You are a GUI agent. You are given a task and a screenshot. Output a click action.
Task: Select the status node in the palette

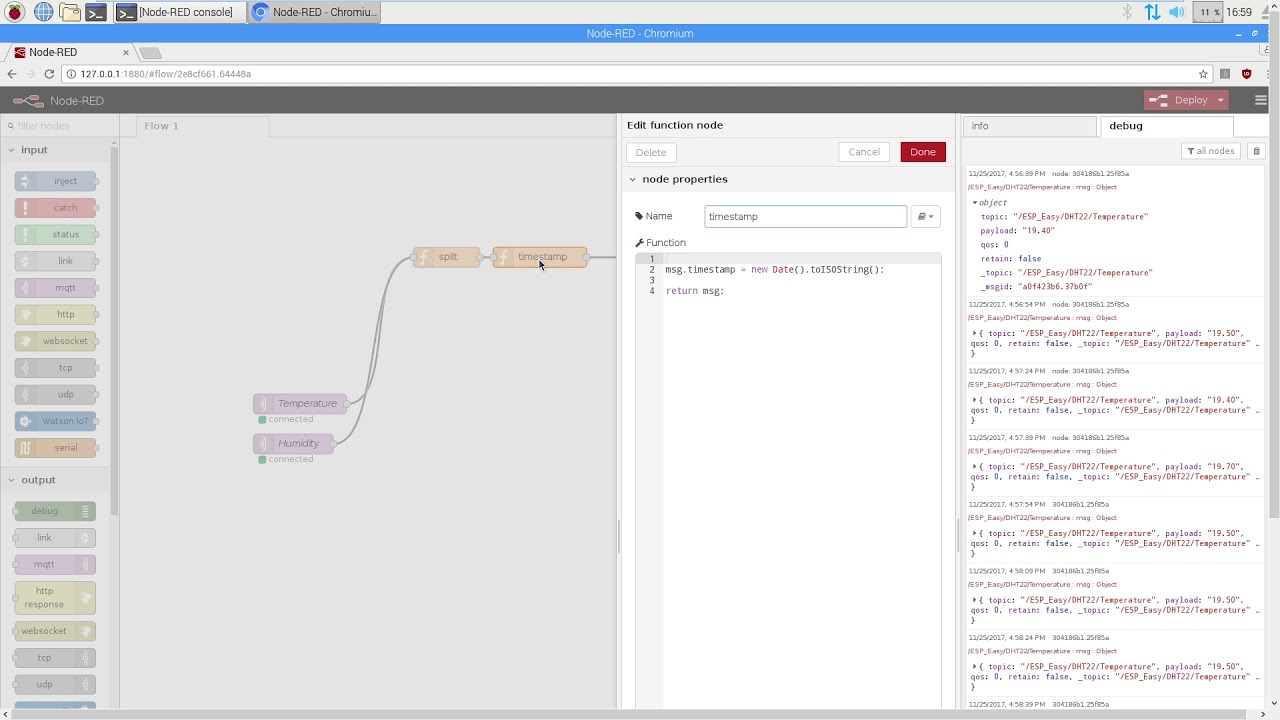tap(56, 235)
